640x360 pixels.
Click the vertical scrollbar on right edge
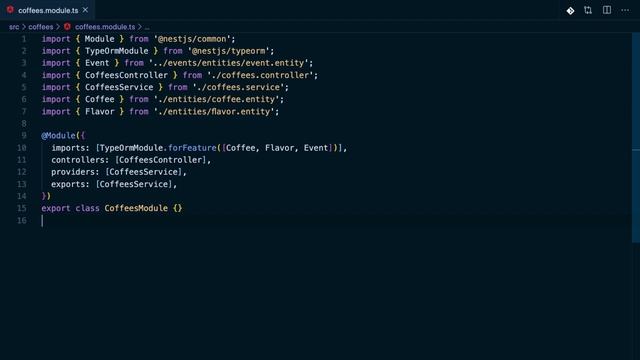(x=636, y=138)
